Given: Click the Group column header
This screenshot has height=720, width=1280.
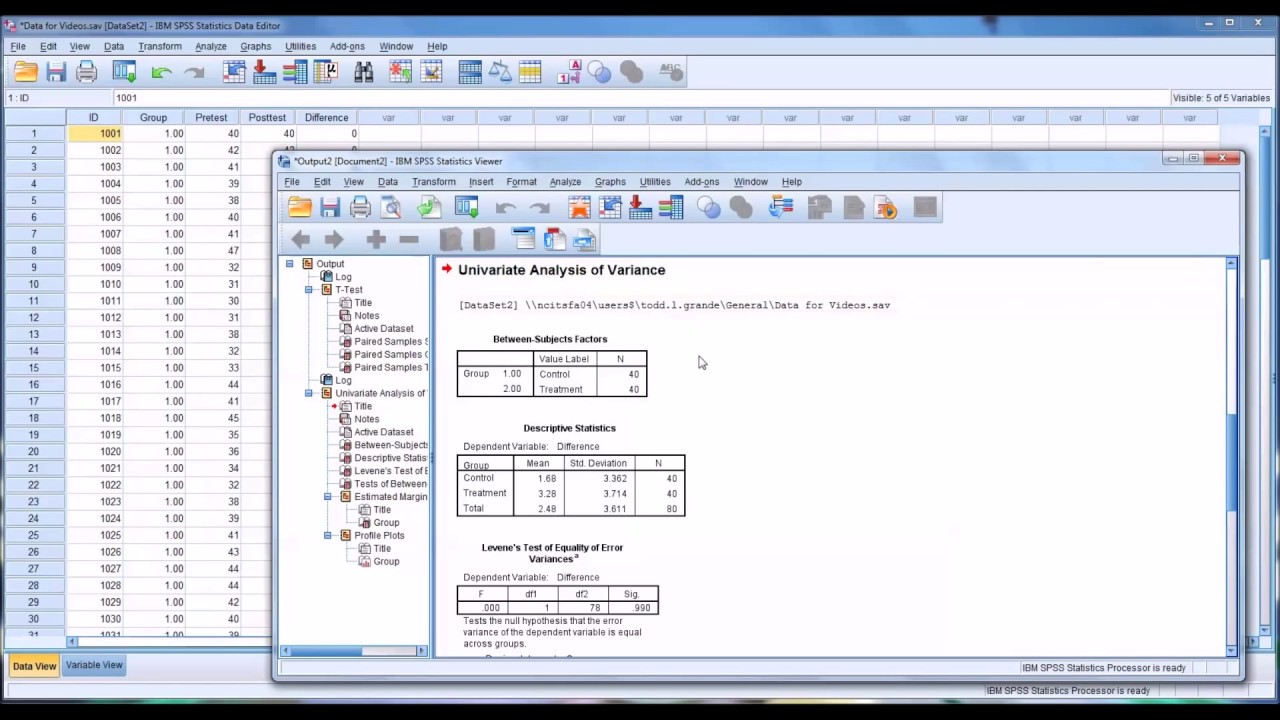Looking at the screenshot, I should tap(153, 117).
